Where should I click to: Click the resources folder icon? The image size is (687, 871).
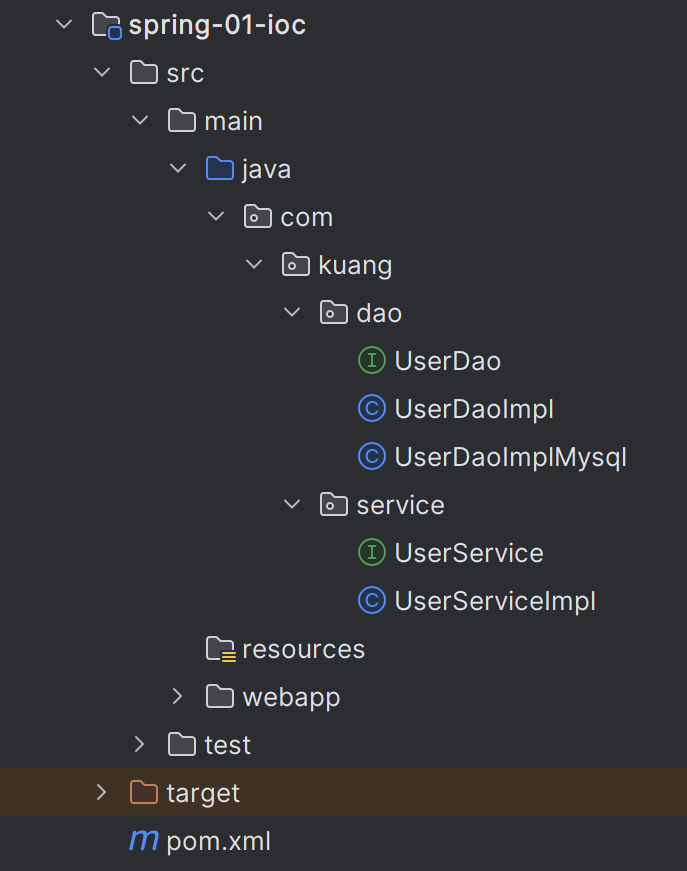click(x=220, y=649)
